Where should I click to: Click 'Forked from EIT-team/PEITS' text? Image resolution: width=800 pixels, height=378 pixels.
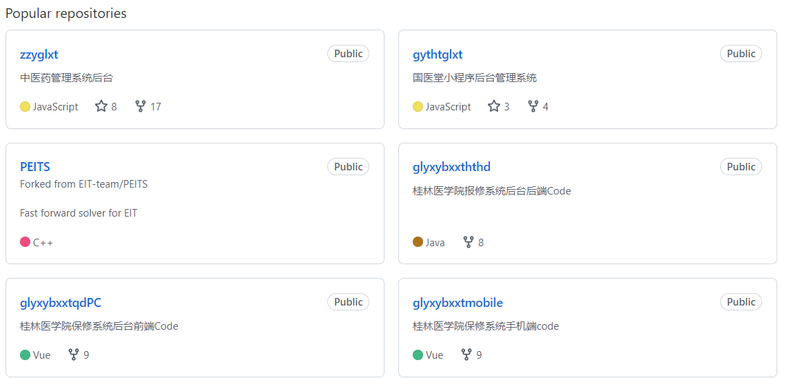pyautogui.click(x=84, y=184)
